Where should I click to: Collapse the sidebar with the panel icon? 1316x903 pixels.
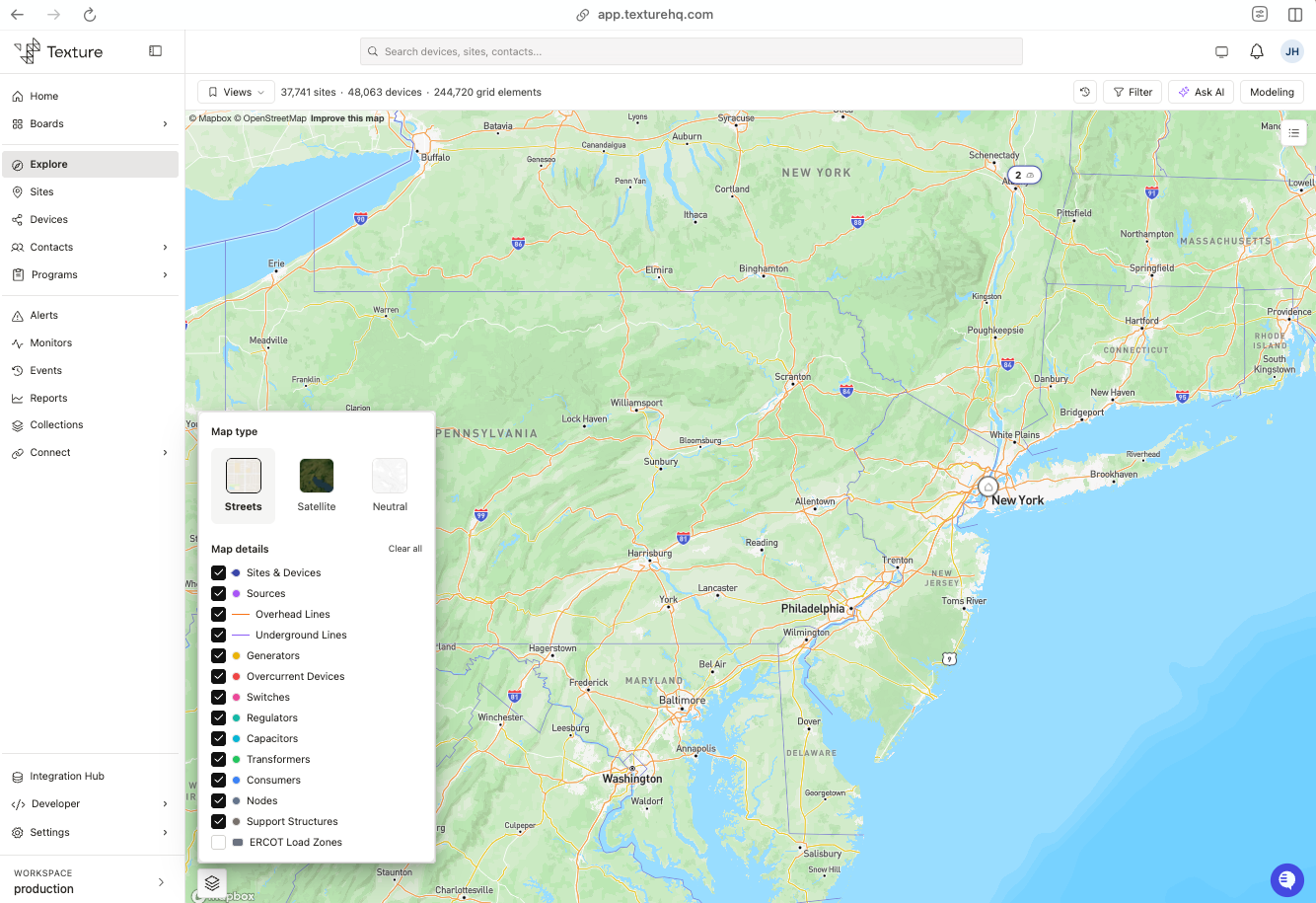155,51
